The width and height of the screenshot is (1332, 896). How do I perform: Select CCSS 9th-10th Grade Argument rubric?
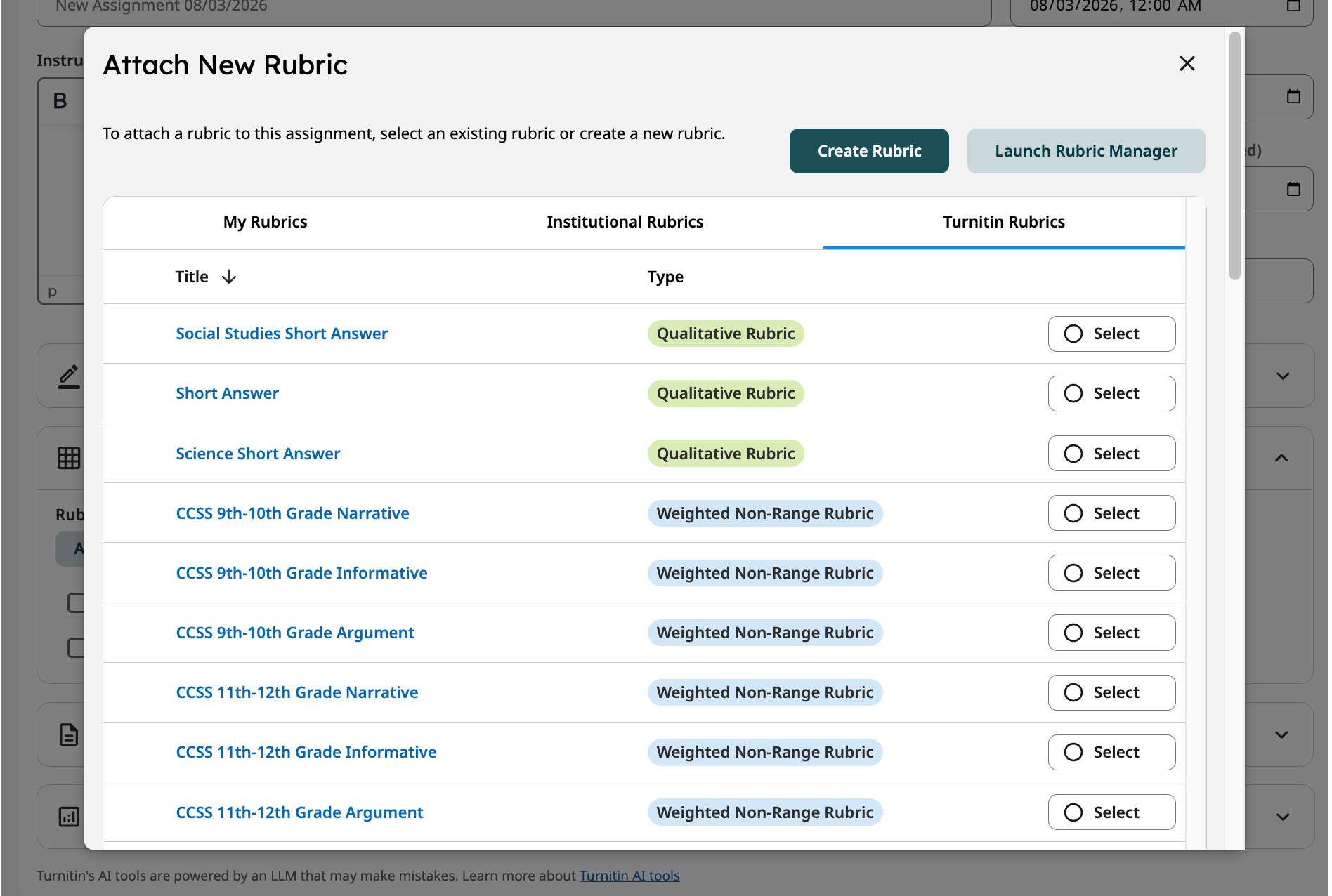[x=1111, y=633]
